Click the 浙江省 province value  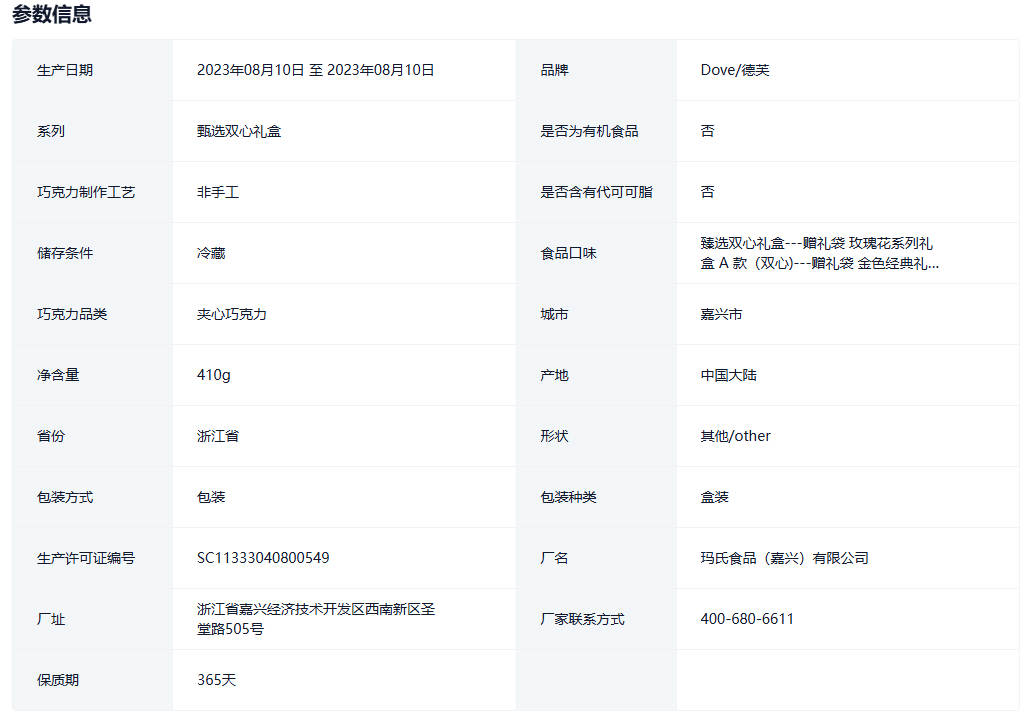218,436
